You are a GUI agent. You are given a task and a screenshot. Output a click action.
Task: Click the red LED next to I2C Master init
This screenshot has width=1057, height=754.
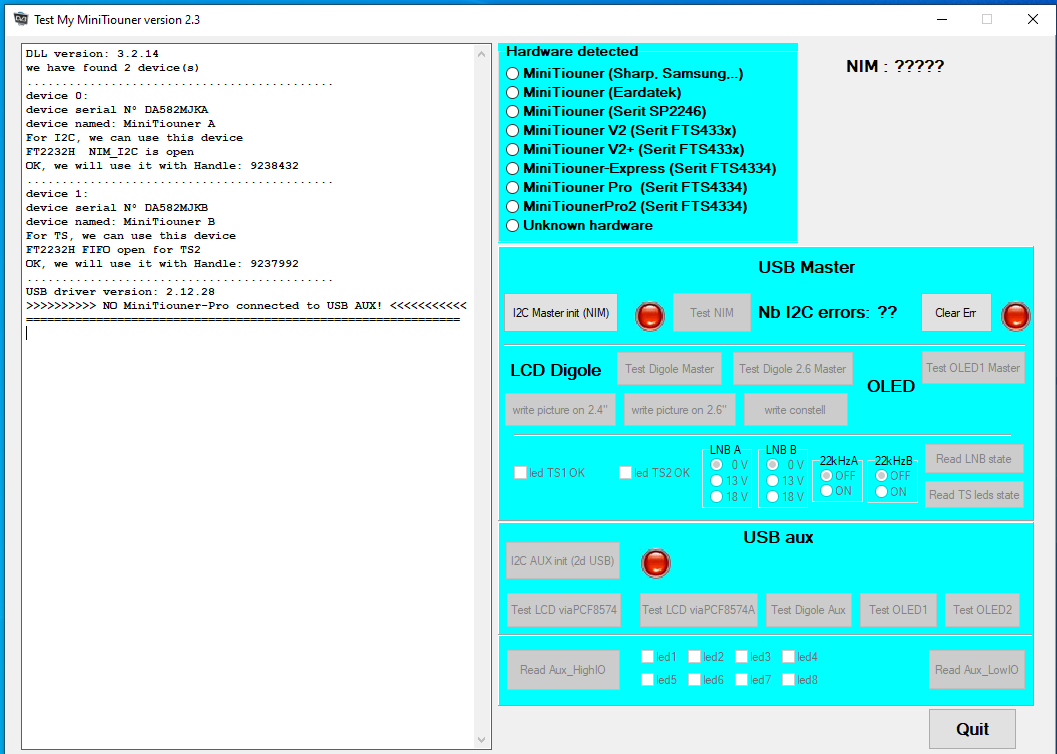651,315
